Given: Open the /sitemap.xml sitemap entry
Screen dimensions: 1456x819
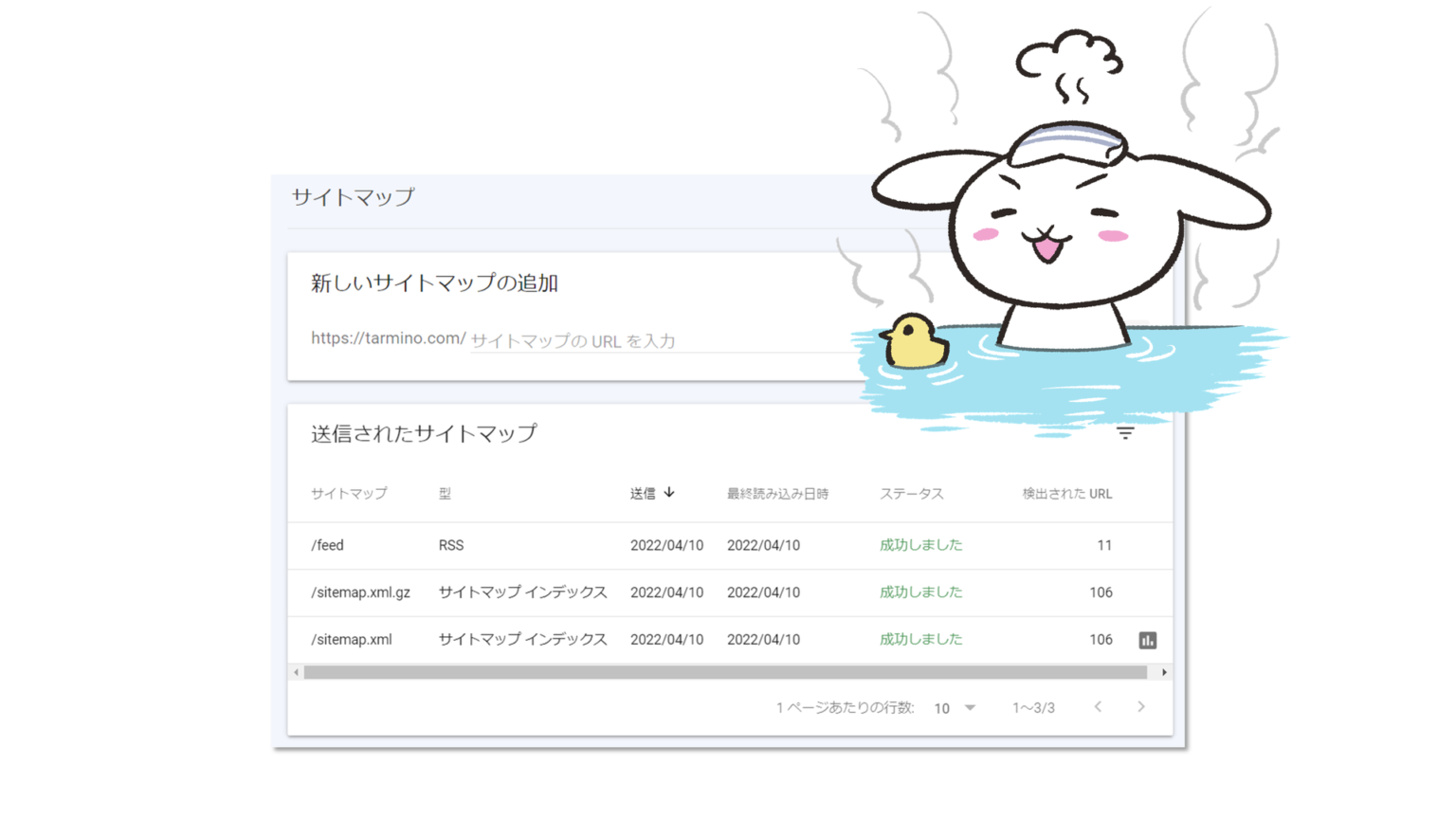Looking at the screenshot, I should [x=352, y=640].
